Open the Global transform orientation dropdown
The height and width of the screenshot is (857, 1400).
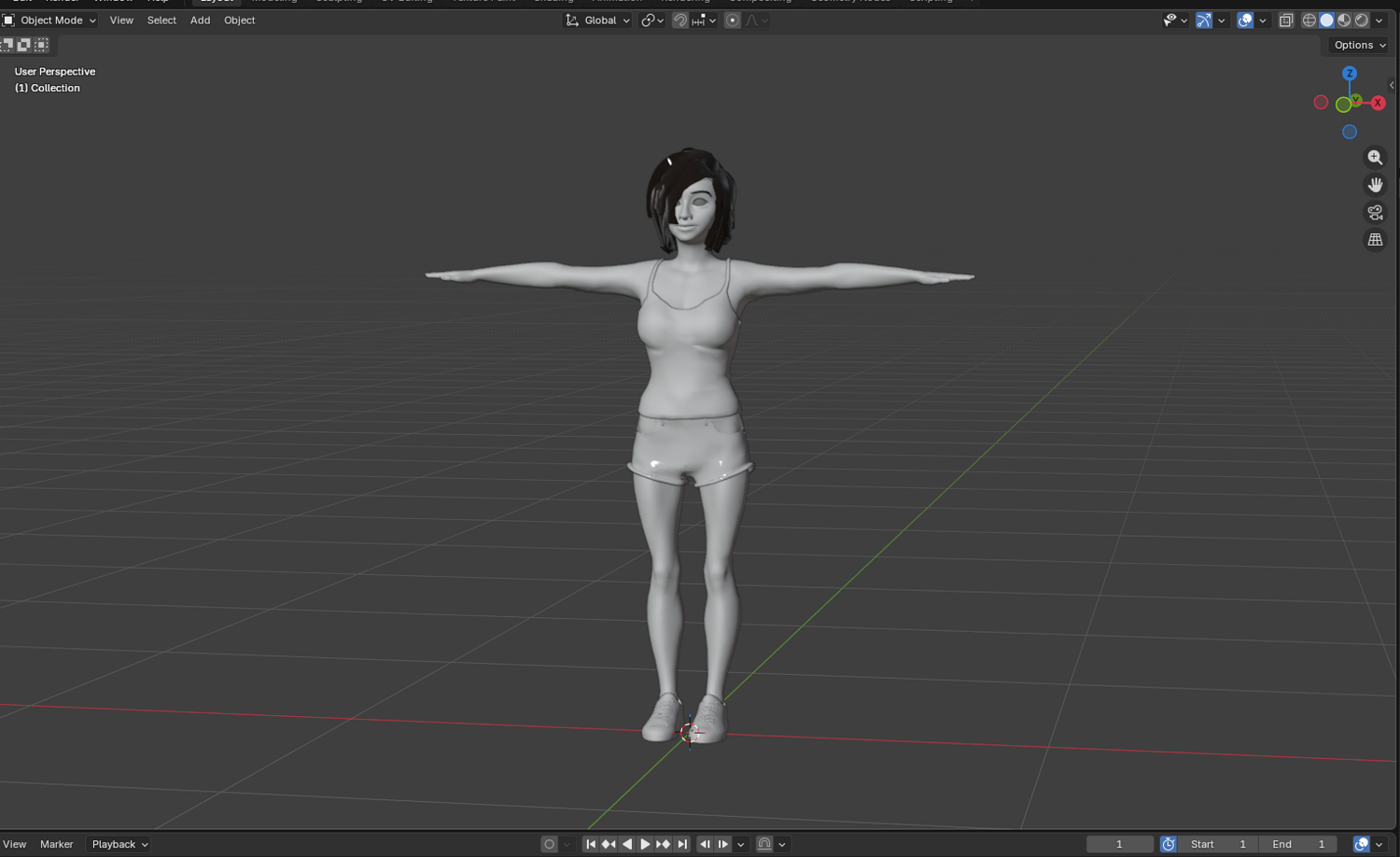598,21
